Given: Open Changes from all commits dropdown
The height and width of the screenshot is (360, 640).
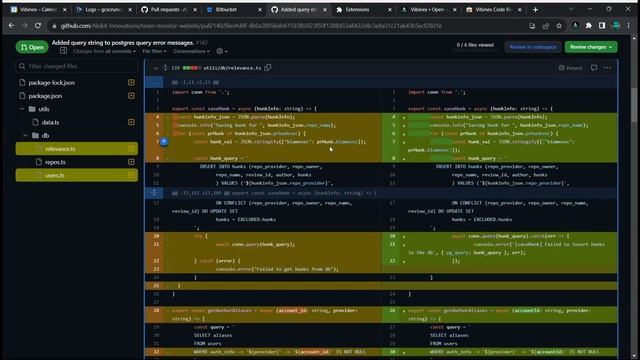Looking at the screenshot, I should click(104, 51).
